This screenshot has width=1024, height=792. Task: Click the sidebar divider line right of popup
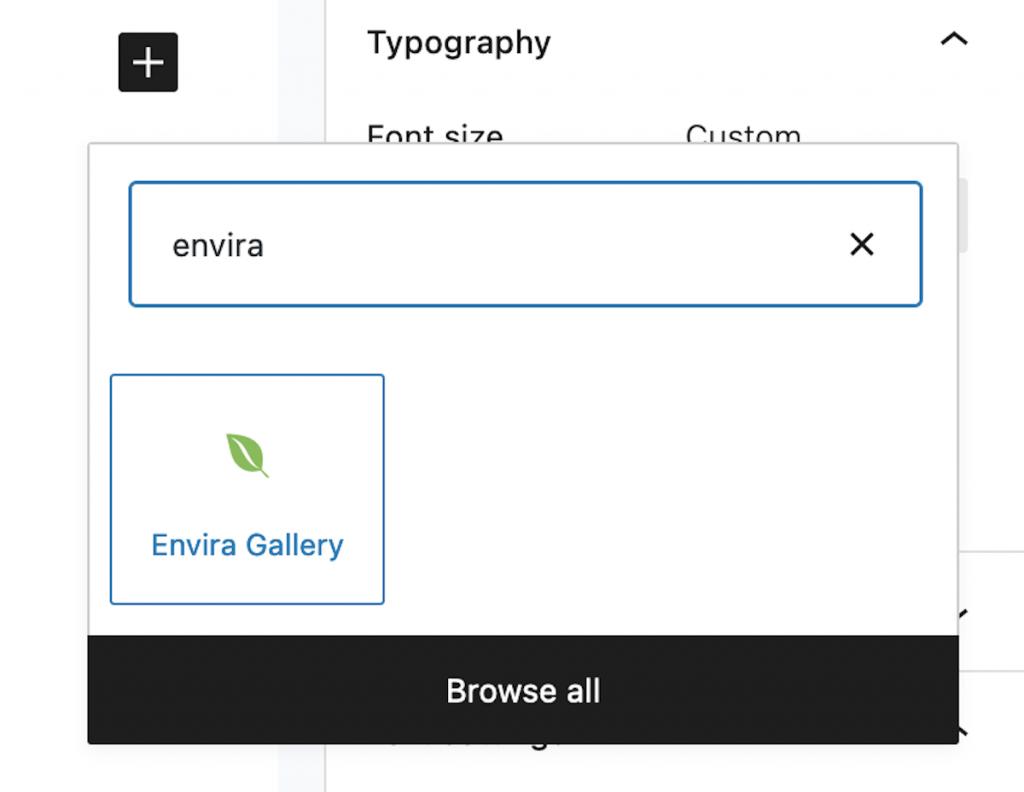[990, 551]
